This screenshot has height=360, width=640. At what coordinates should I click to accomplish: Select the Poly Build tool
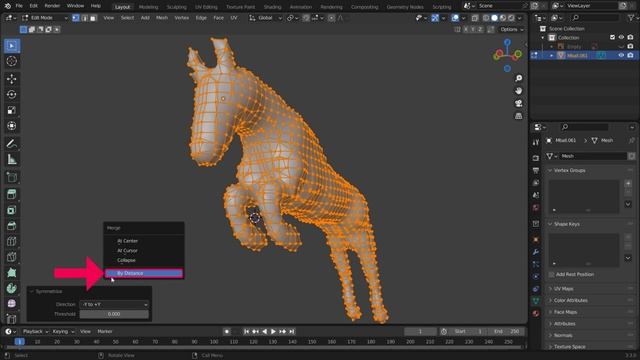pyautogui.click(x=11, y=272)
